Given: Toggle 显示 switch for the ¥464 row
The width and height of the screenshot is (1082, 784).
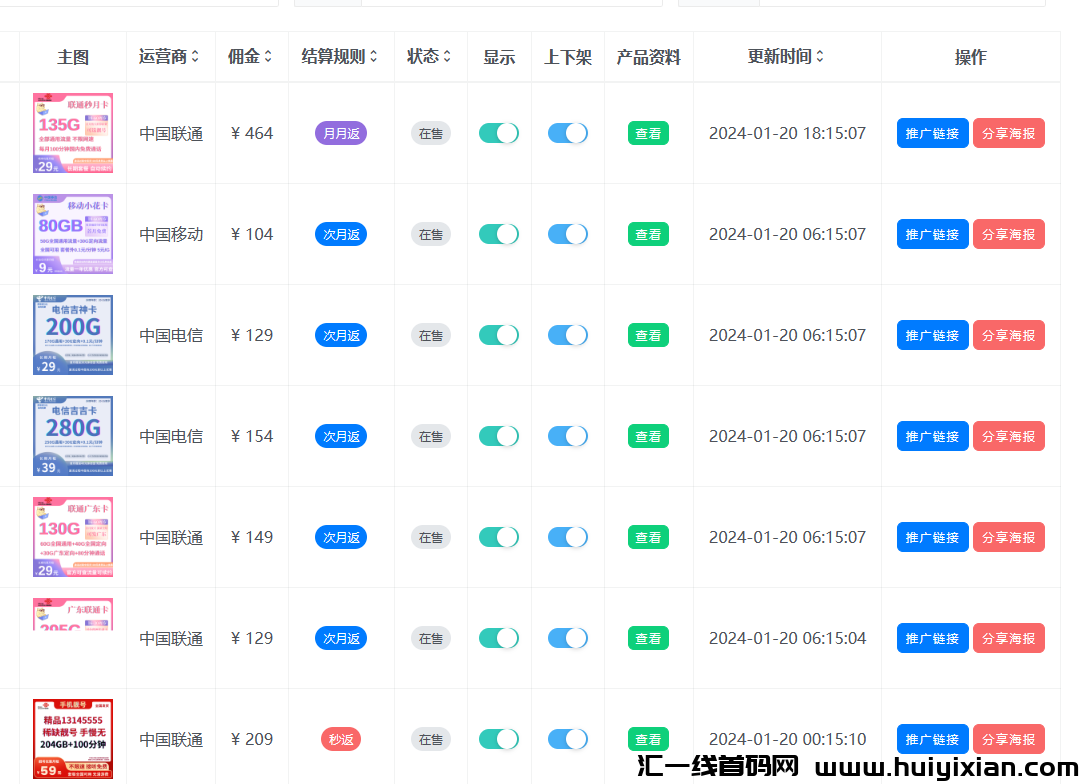Looking at the screenshot, I should pos(498,133).
